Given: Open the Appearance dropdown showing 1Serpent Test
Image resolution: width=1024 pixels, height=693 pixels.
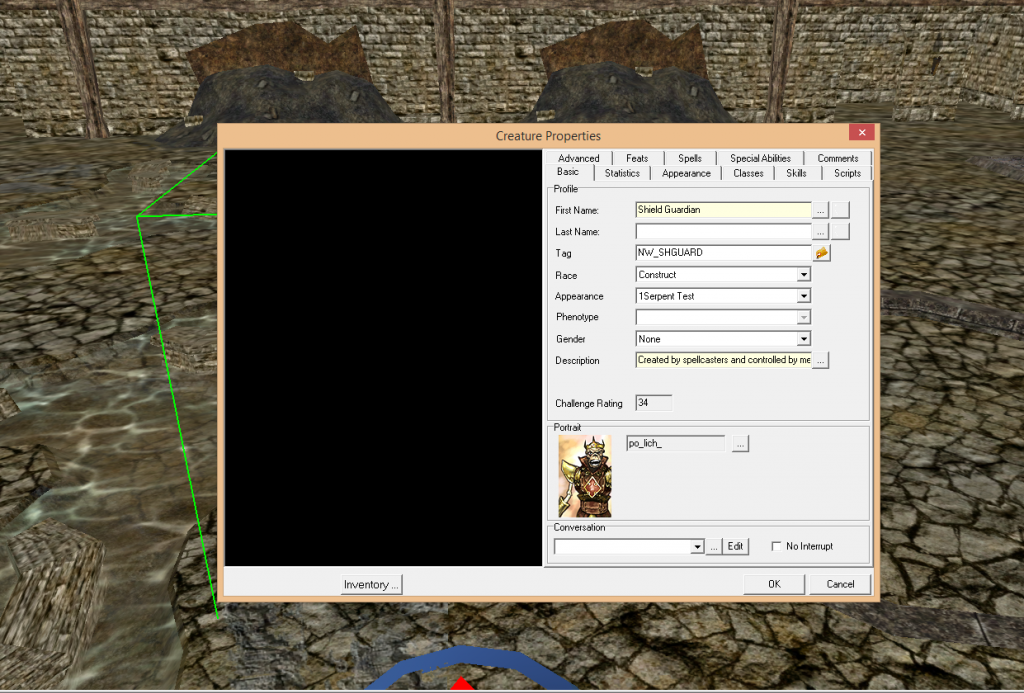Looking at the screenshot, I should point(803,296).
